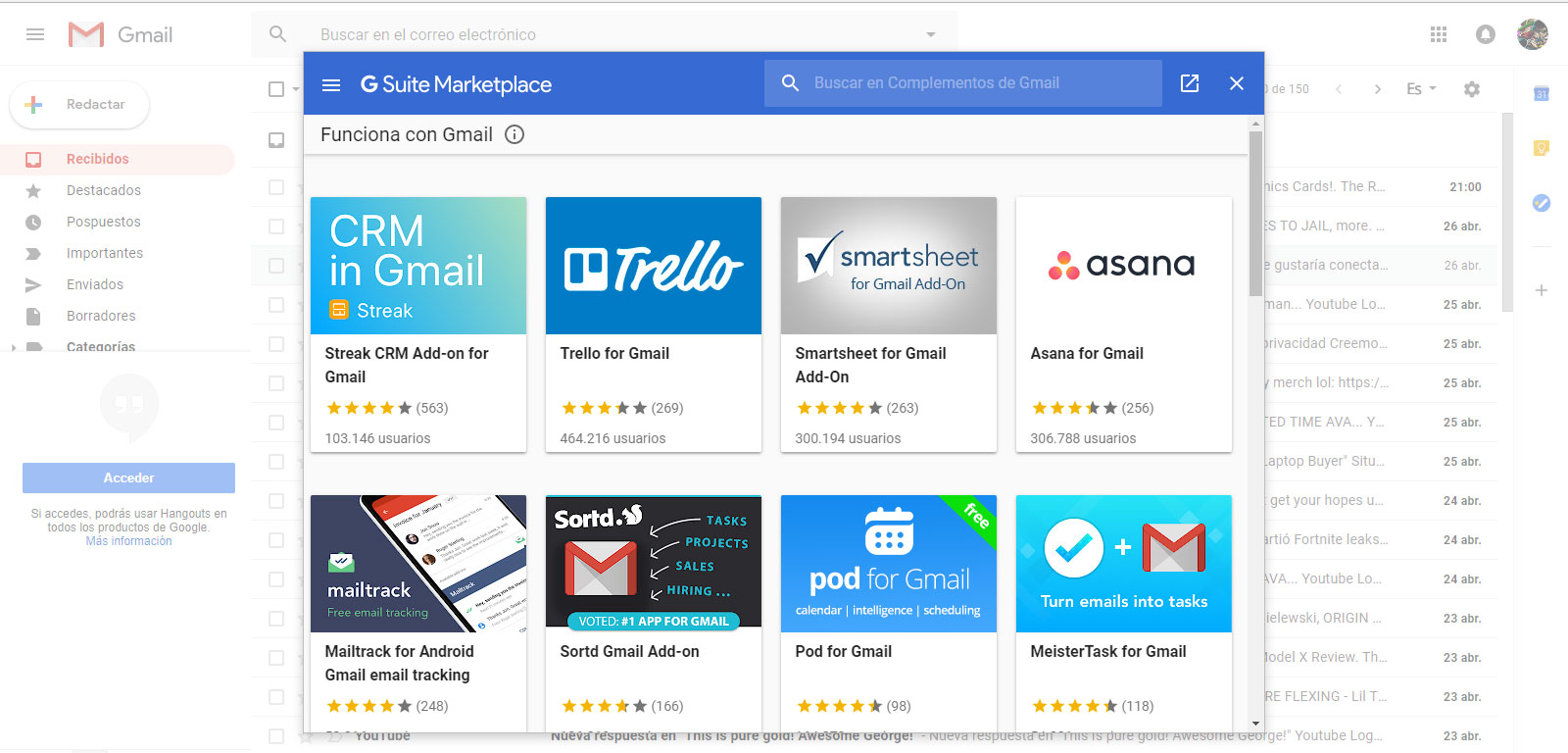
Task: Select the first email row checkbox
Action: (x=276, y=187)
